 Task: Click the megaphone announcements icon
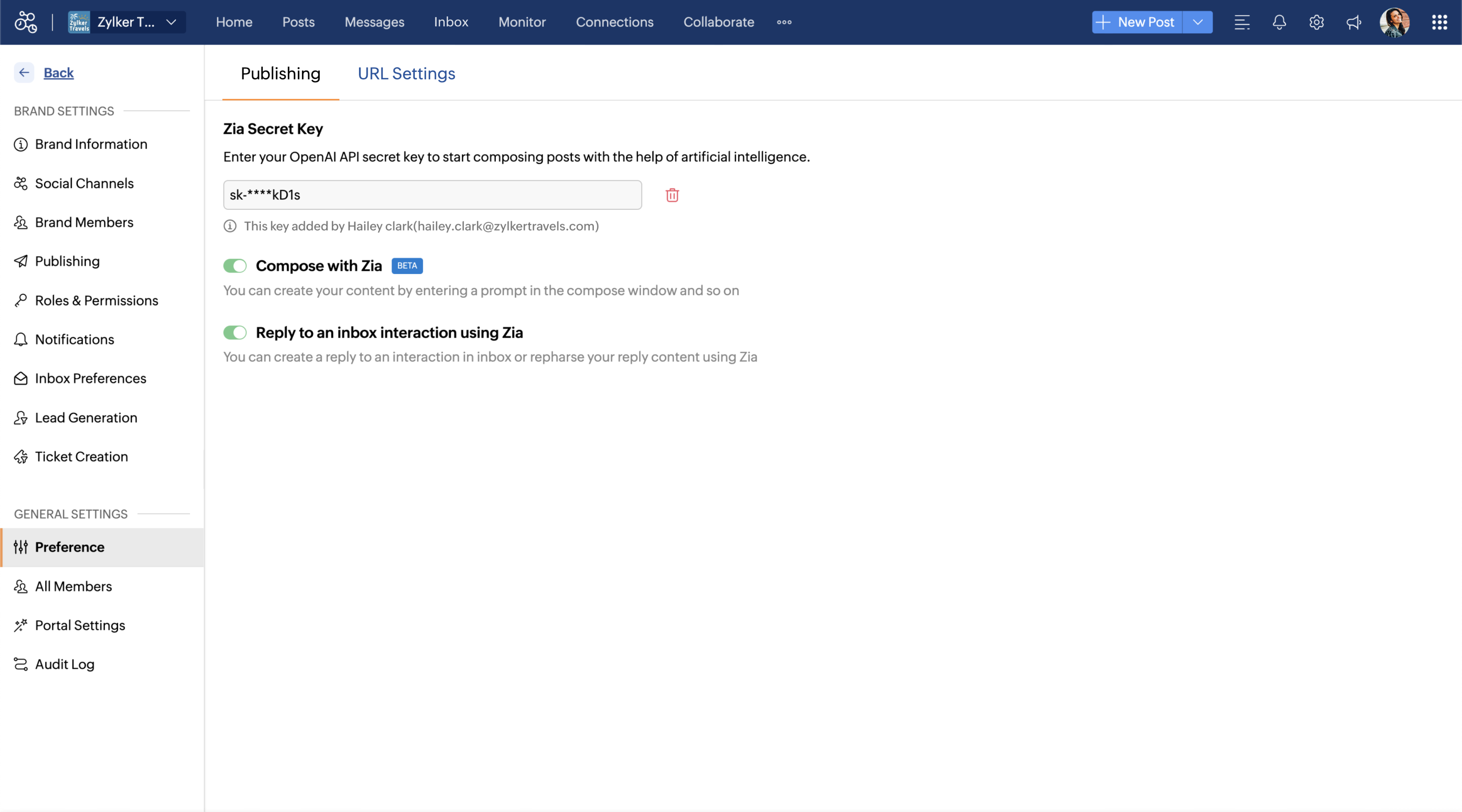[1354, 22]
